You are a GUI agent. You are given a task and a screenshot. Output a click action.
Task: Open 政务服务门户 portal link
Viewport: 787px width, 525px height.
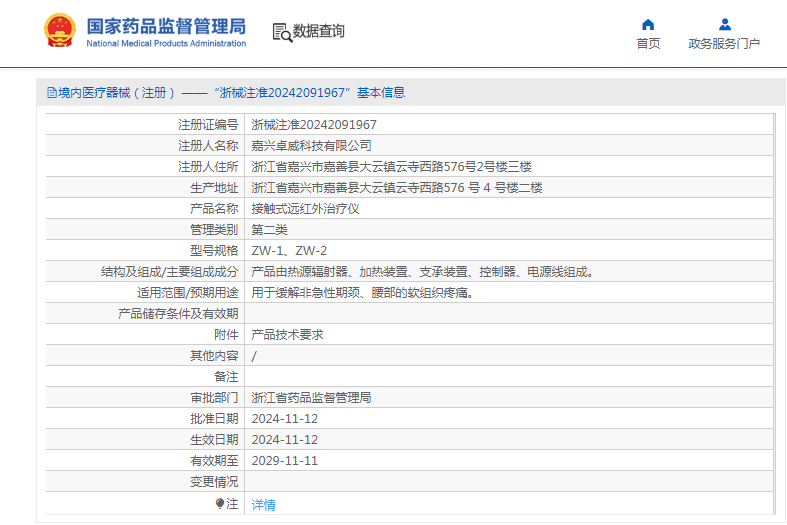(724, 44)
